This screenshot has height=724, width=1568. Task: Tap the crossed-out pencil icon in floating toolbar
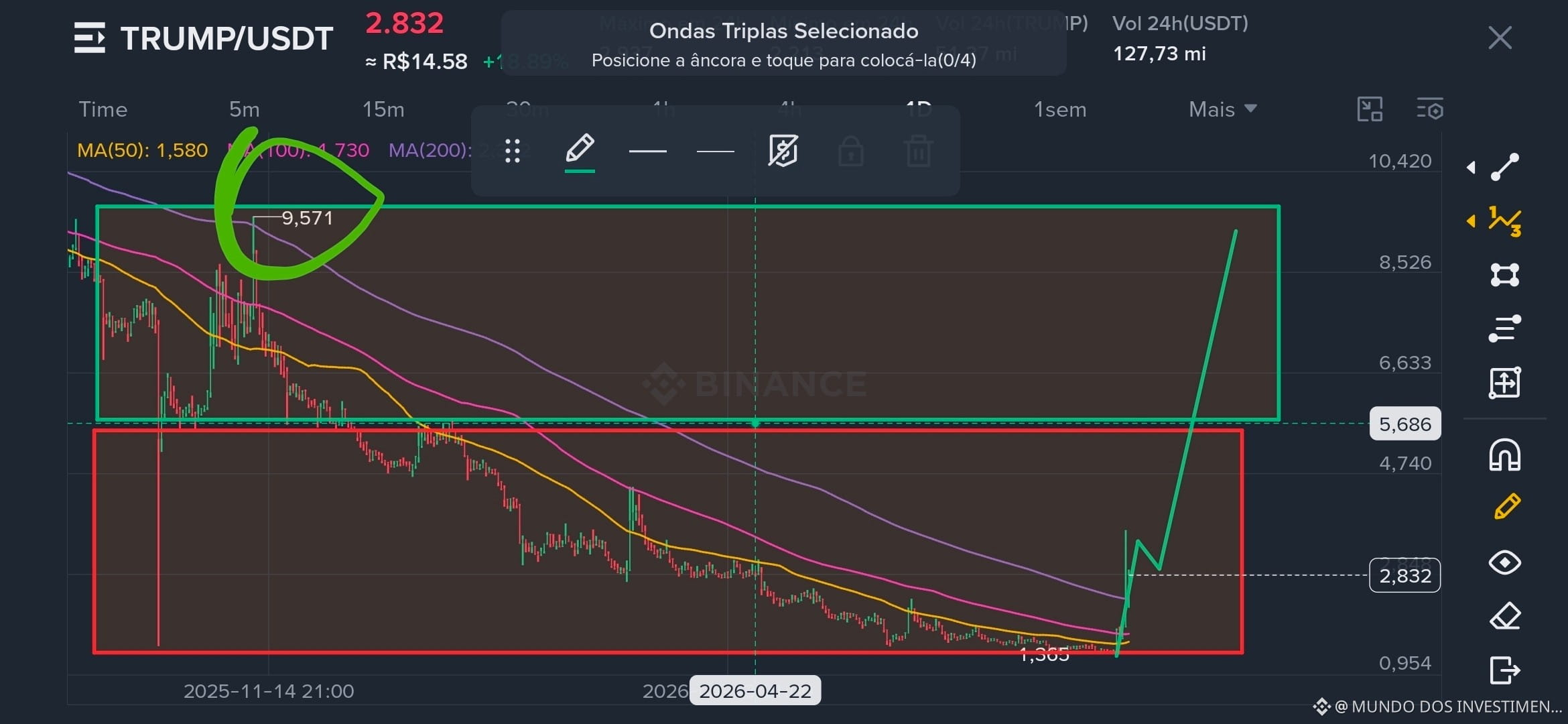783,151
